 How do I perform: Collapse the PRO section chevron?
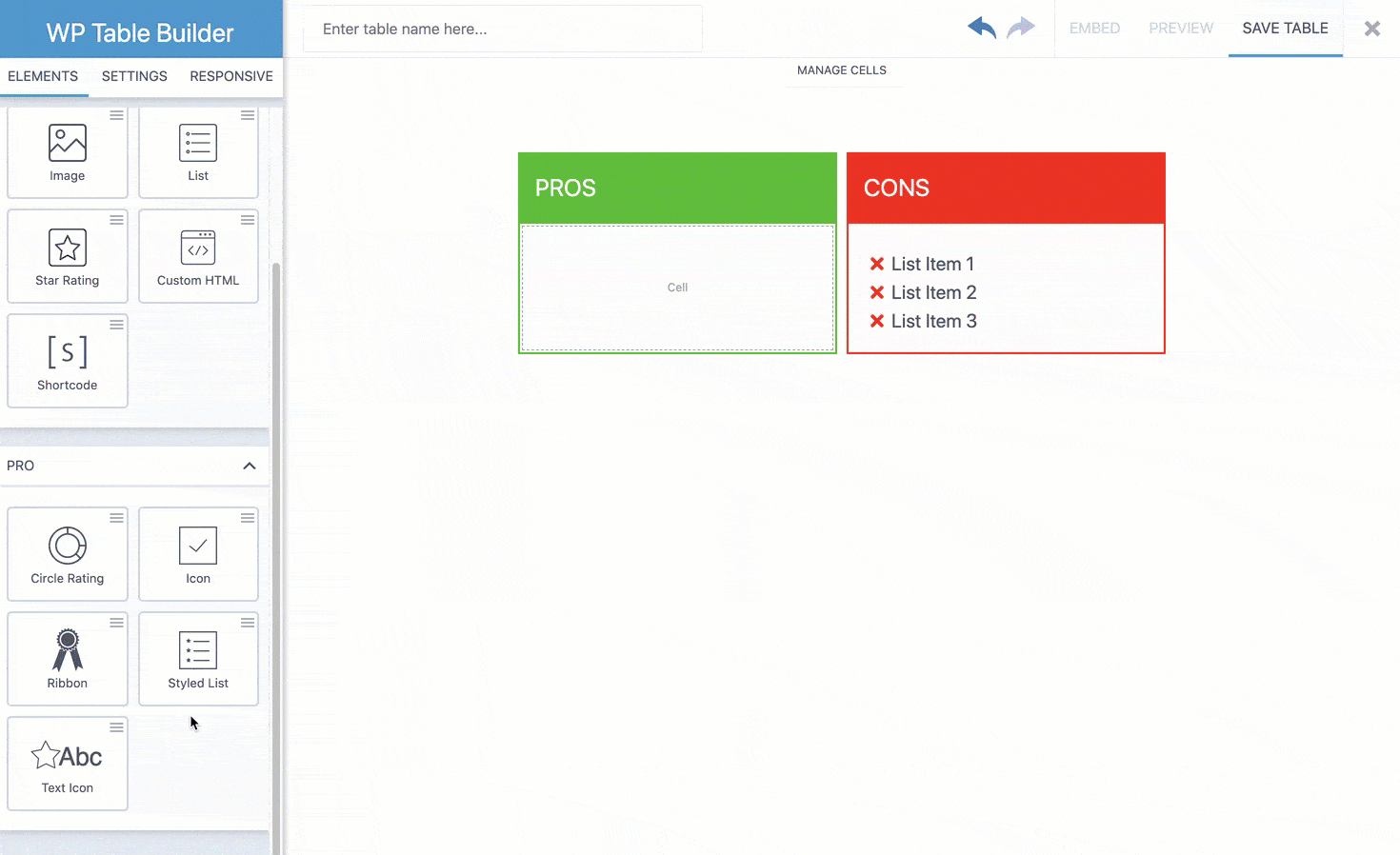tap(250, 466)
